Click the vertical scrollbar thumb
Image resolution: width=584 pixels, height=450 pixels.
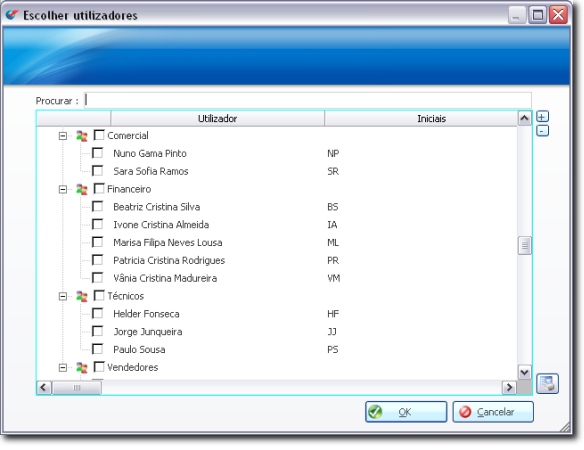(x=524, y=245)
